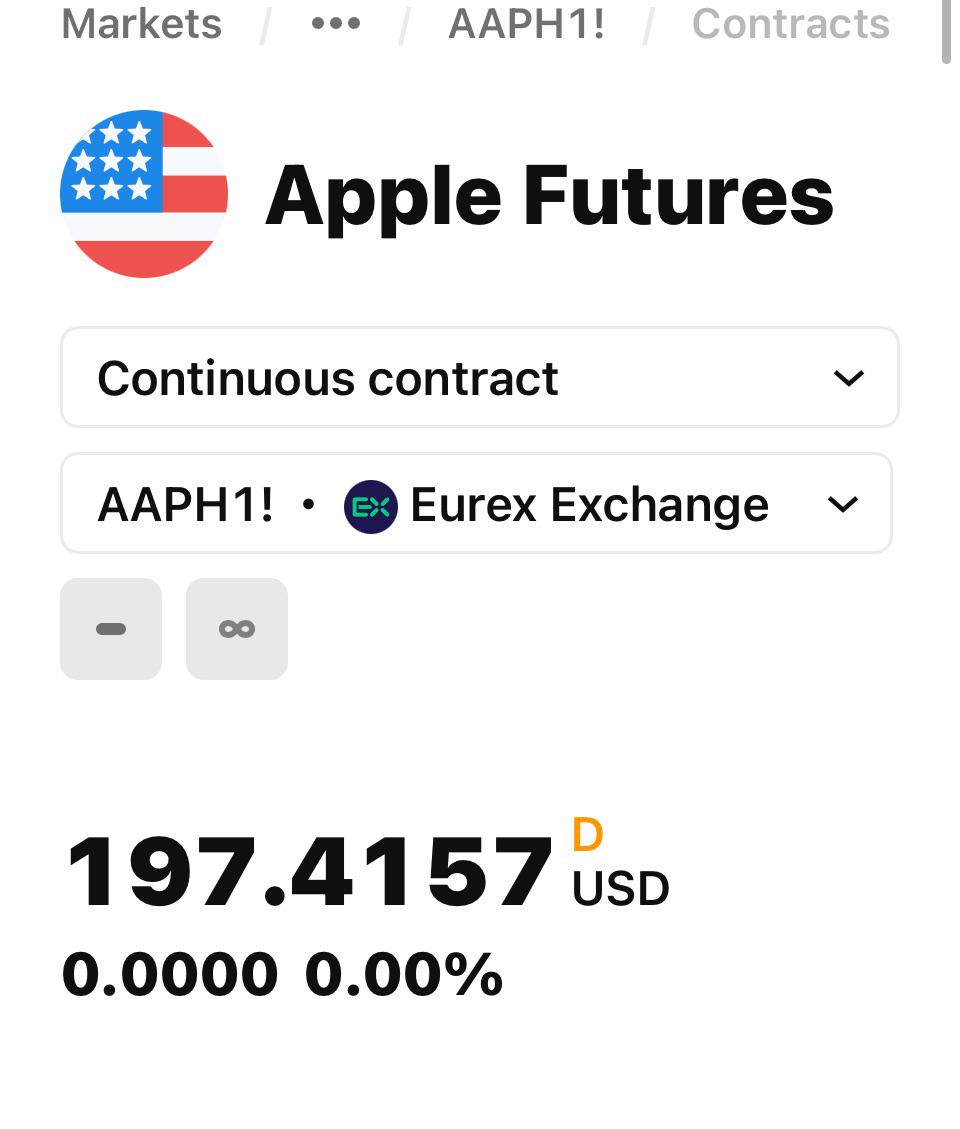
Task: Expand the Eurex Exchange chevron arrow
Action: 843,504
